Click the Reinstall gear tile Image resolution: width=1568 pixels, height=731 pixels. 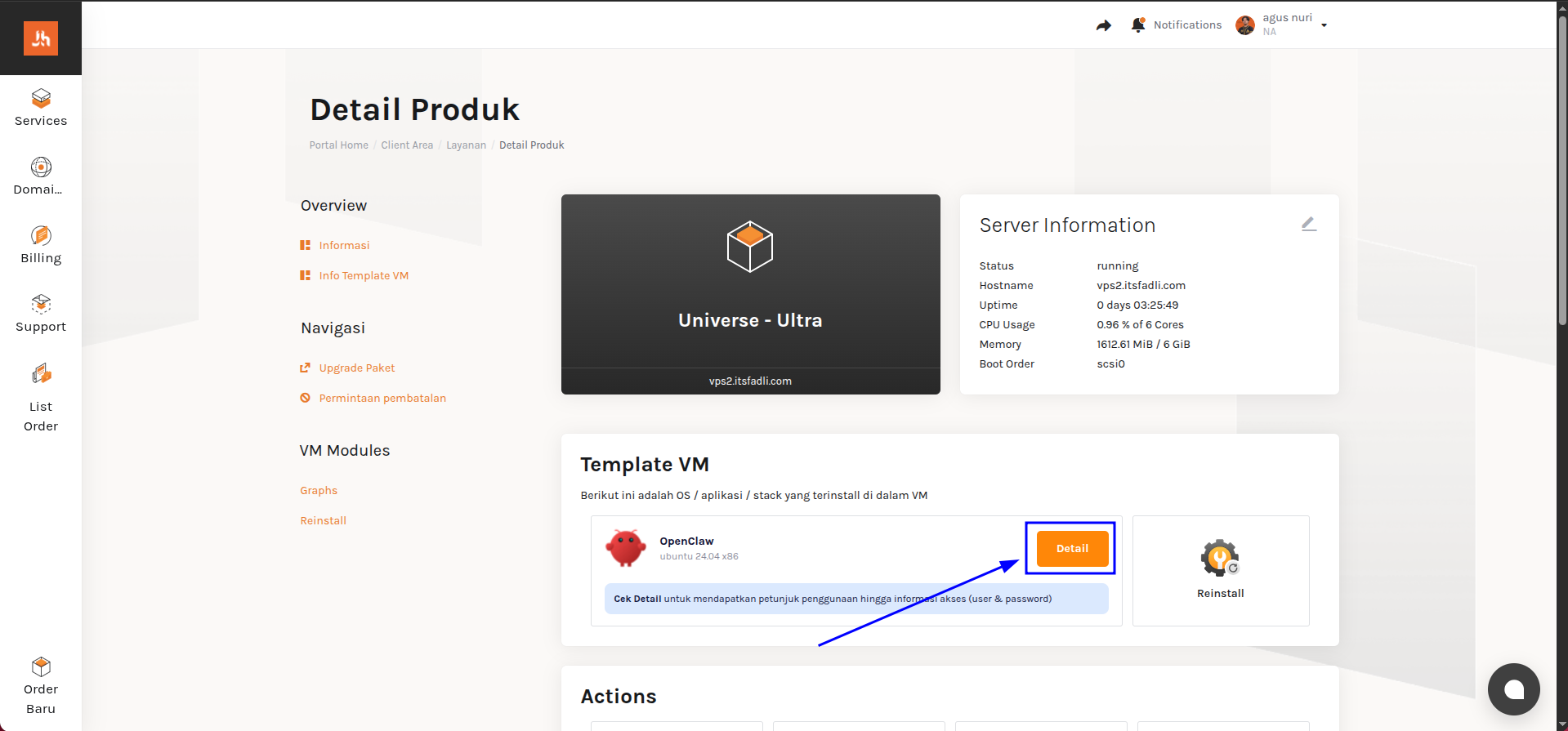click(x=1220, y=570)
